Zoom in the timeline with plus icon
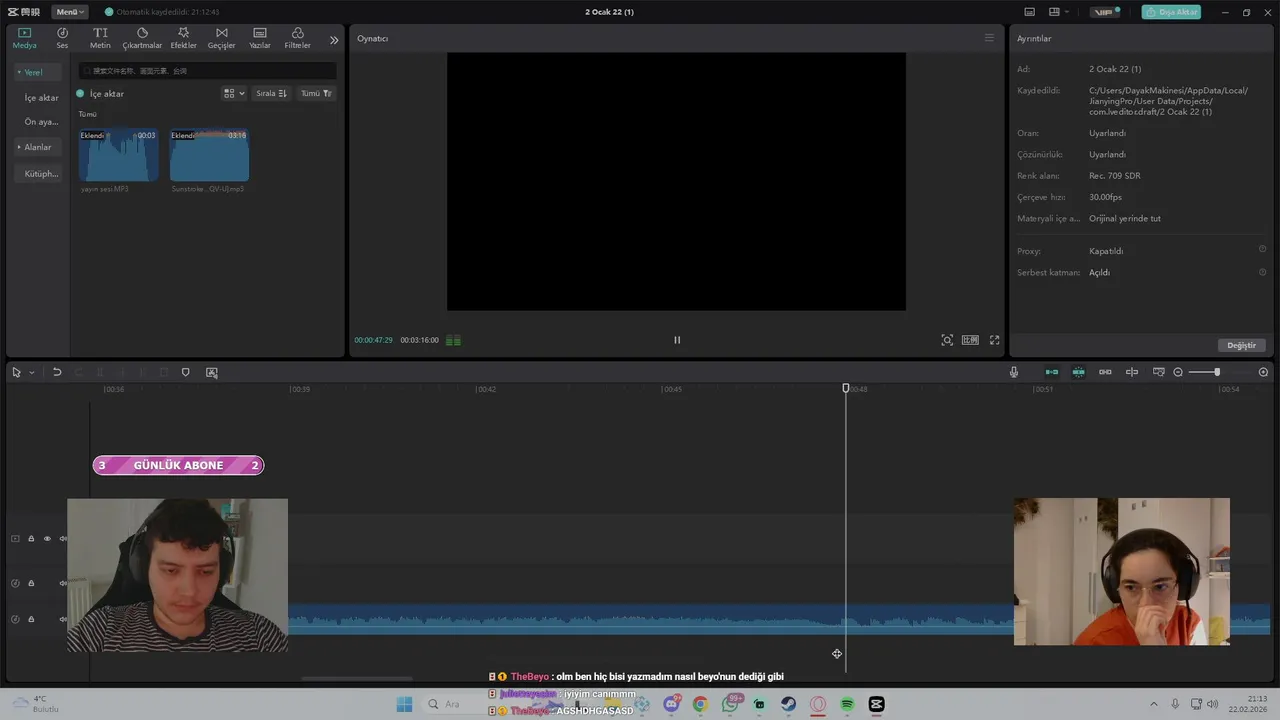This screenshot has height=720, width=1280. tap(1263, 372)
